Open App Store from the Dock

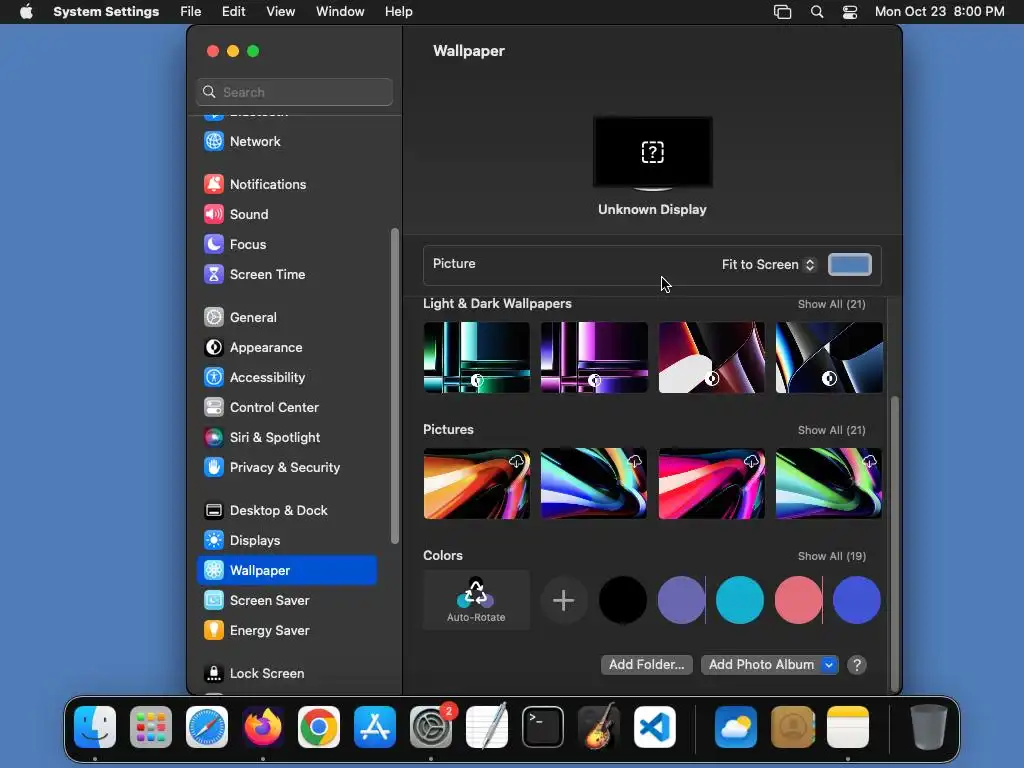(375, 727)
